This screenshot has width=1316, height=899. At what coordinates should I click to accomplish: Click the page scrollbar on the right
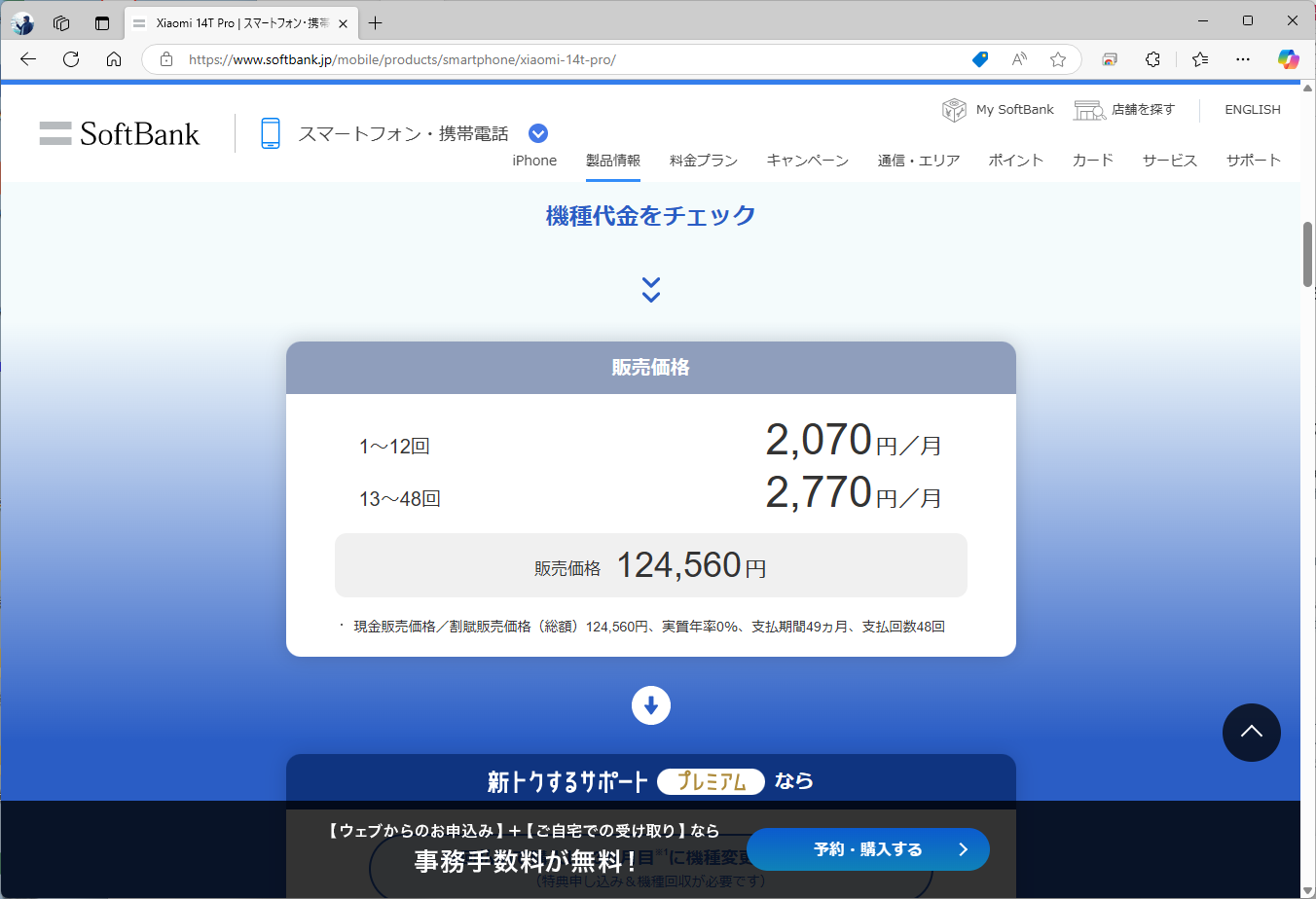[1305, 253]
